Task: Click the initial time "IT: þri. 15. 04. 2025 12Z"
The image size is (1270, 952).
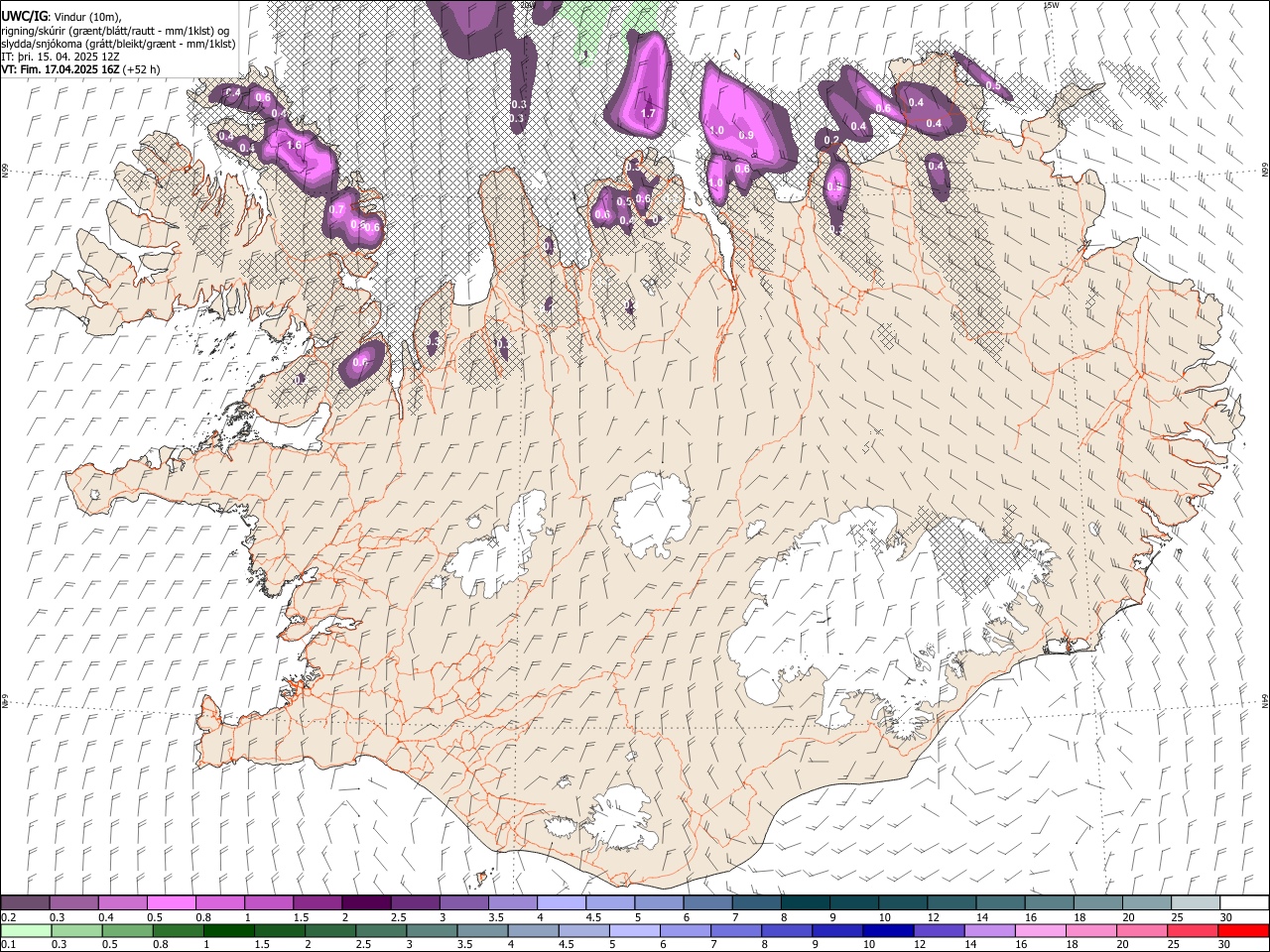Action: click(x=62, y=57)
